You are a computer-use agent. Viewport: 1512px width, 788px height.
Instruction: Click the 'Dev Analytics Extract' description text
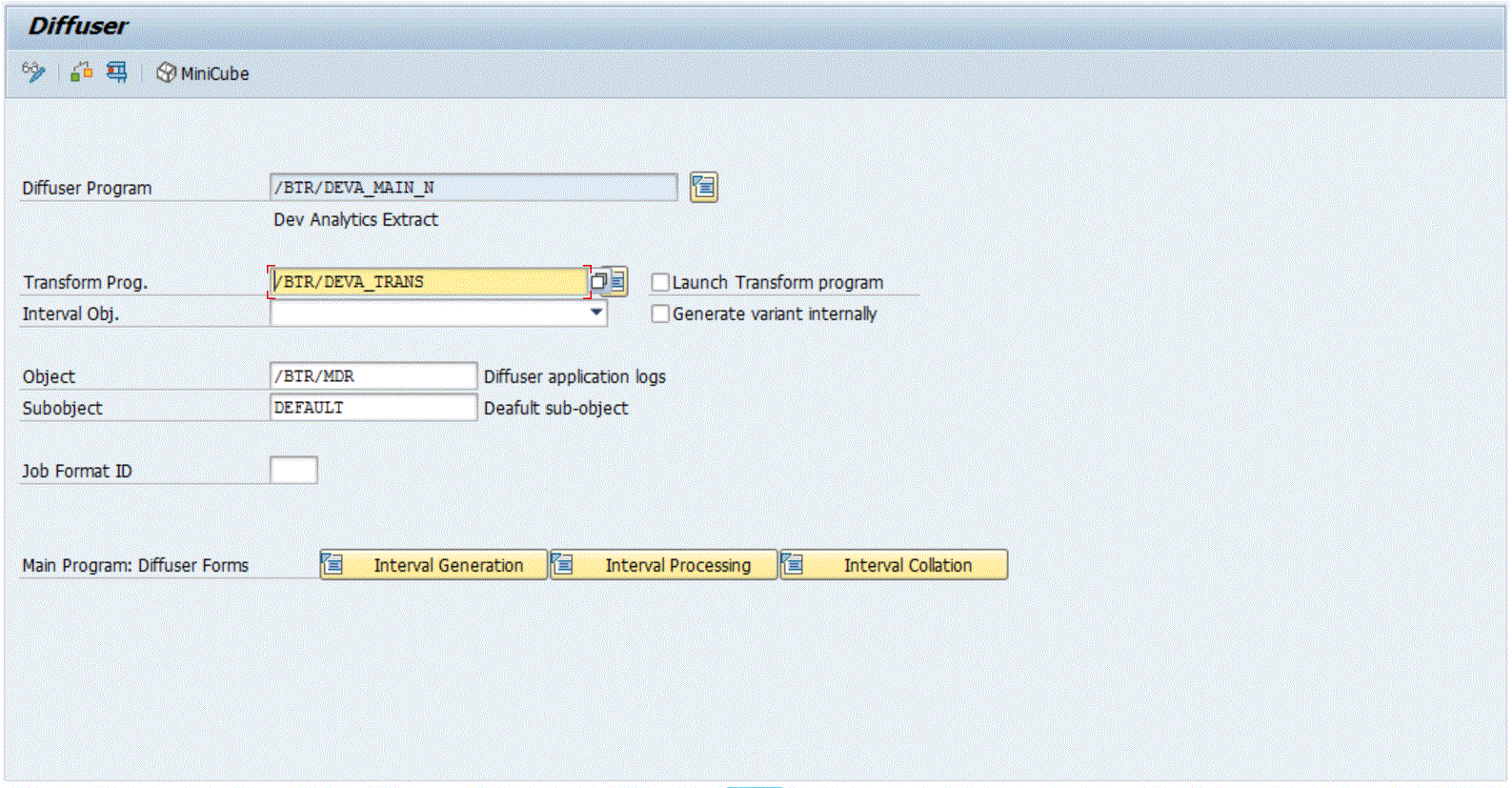pyautogui.click(x=356, y=219)
